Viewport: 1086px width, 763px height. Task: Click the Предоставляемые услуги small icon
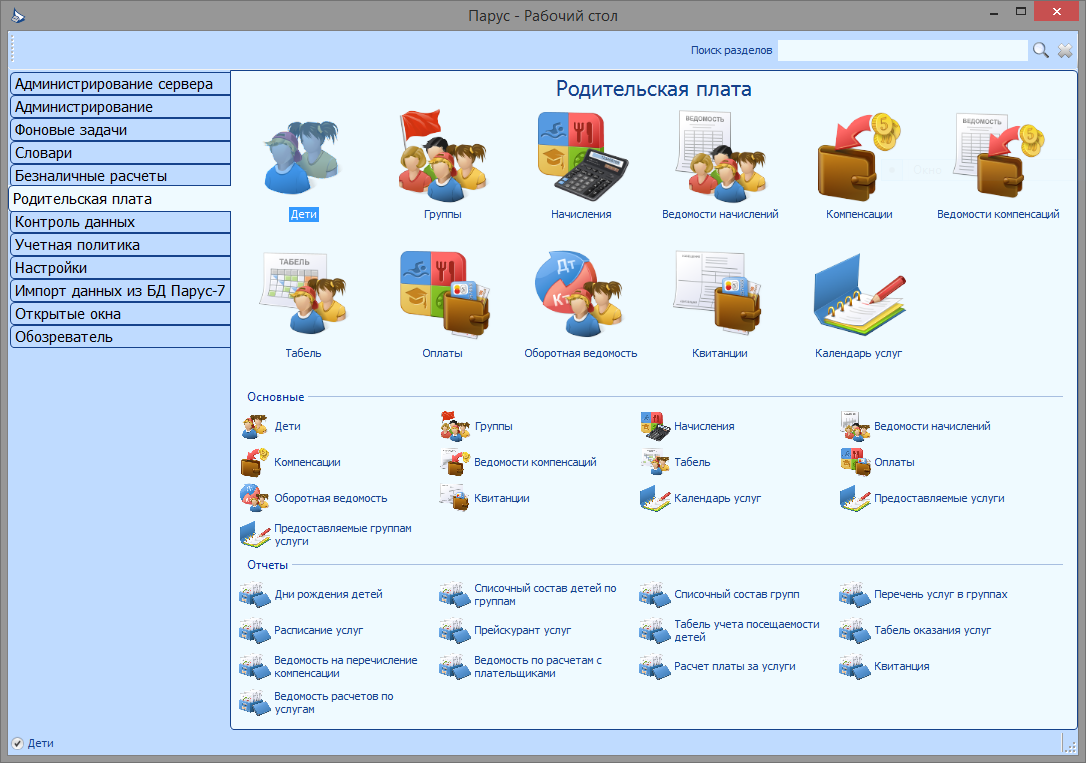click(x=855, y=499)
